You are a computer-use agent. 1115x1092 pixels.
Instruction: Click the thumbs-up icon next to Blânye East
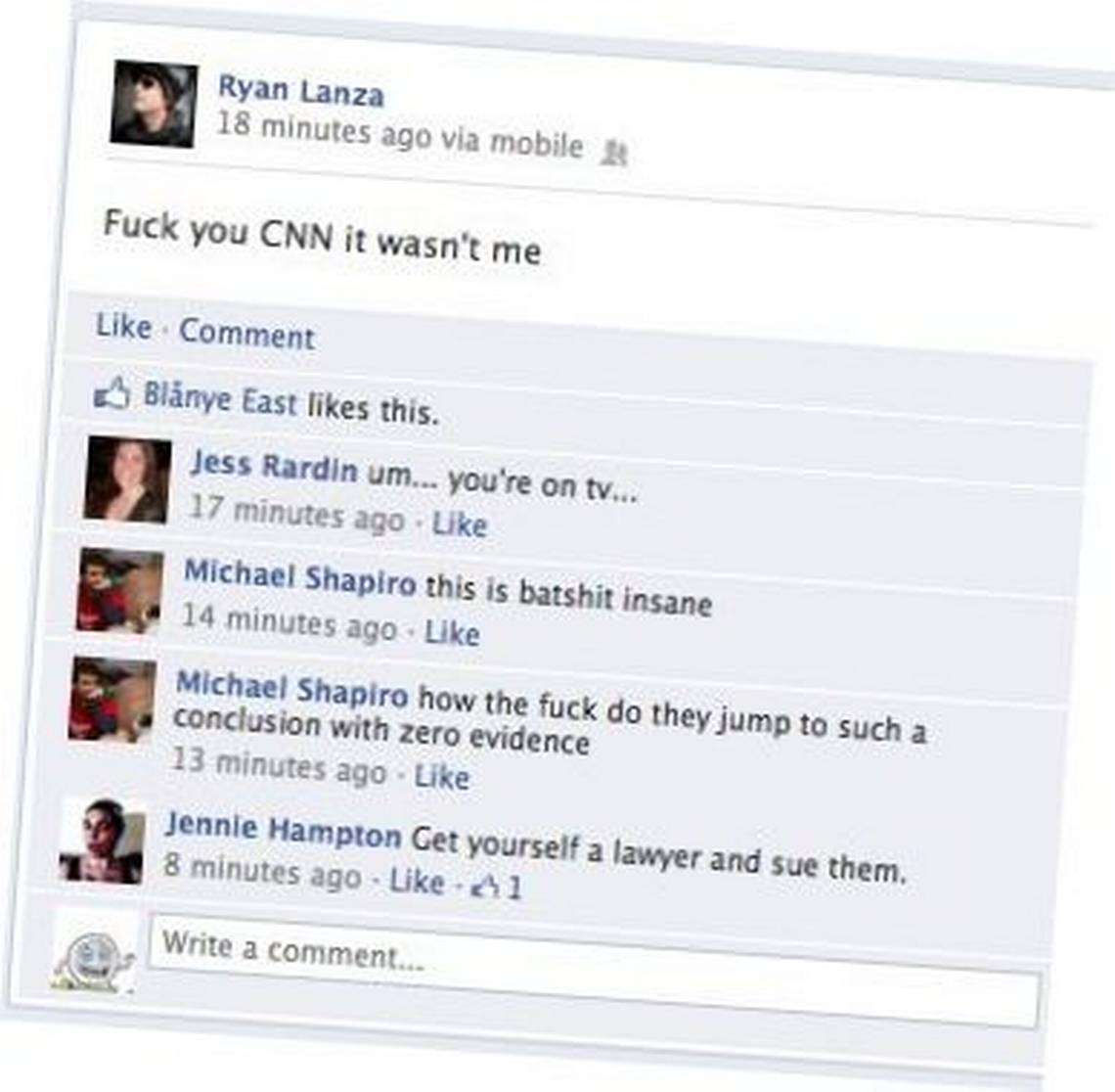pyautogui.click(x=112, y=392)
